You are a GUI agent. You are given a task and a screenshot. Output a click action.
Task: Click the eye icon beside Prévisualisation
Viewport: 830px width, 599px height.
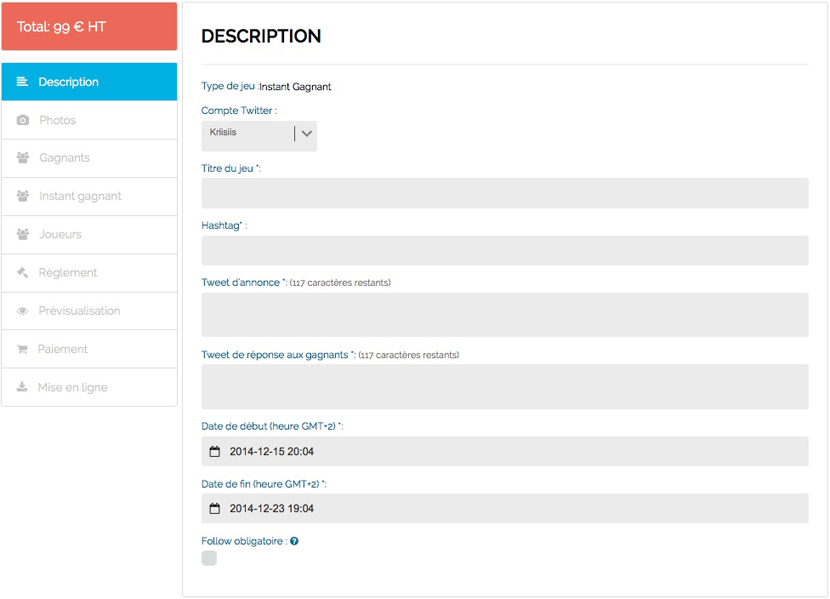point(22,311)
